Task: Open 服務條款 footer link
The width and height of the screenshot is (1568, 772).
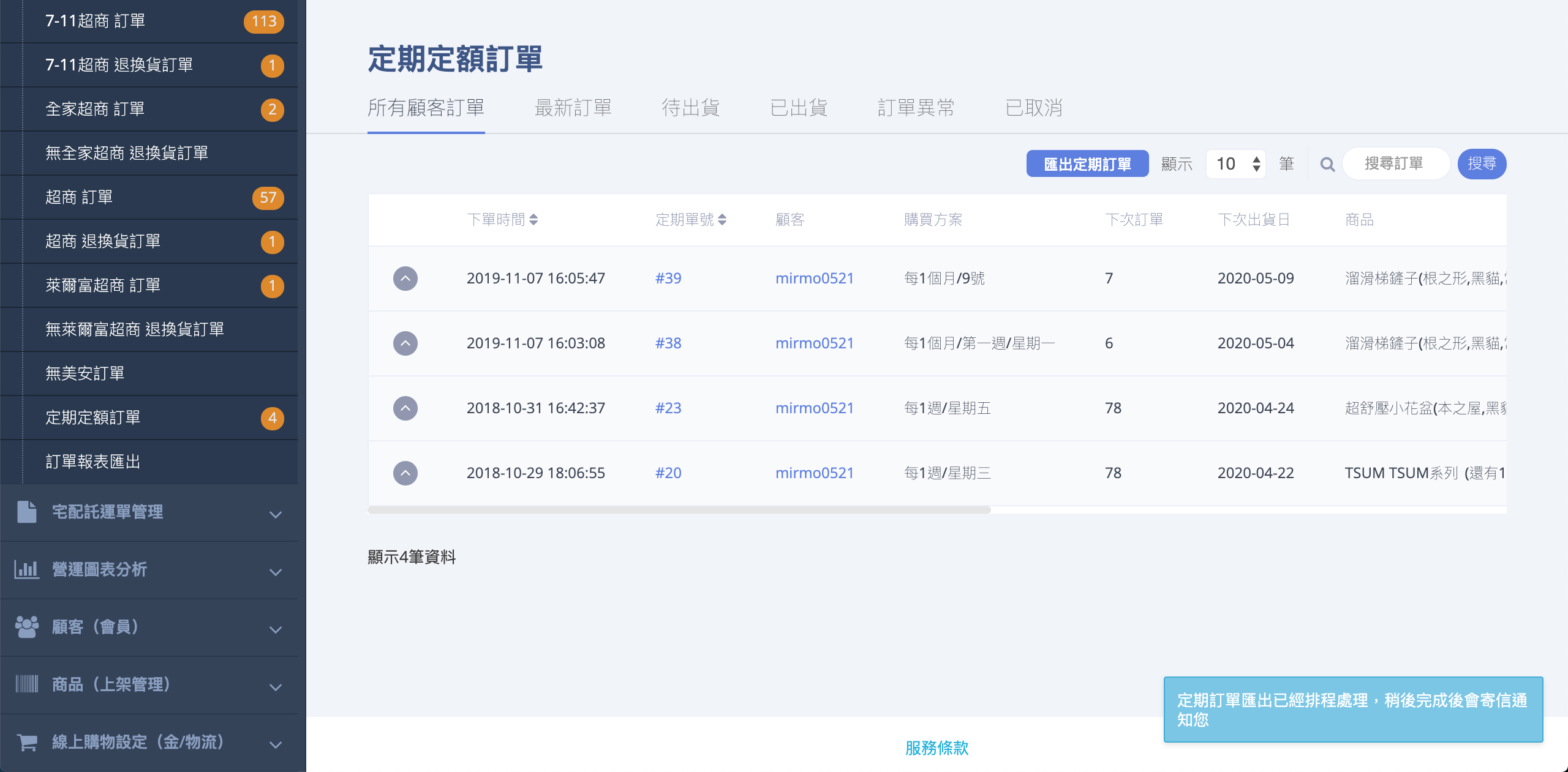Action: coord(937,748)
